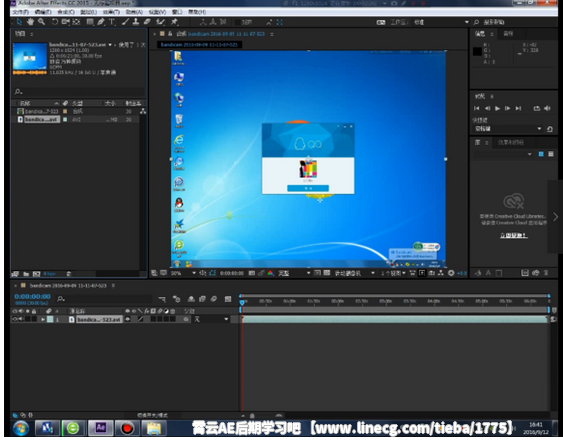Open the Composition menu

[x=66, y=12]
